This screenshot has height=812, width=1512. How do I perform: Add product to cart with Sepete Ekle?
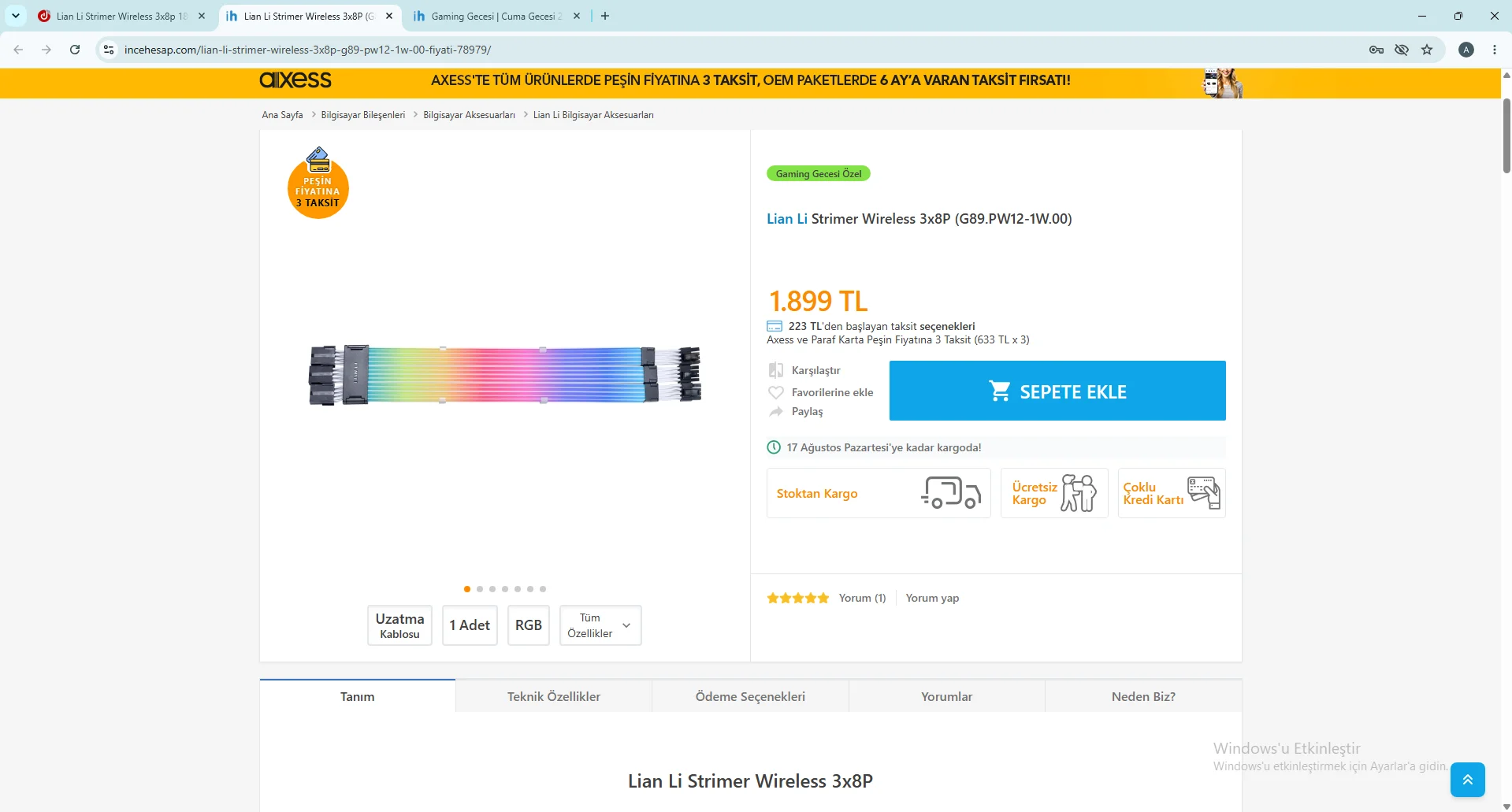pyautogui.click(x=1057, y=391)
